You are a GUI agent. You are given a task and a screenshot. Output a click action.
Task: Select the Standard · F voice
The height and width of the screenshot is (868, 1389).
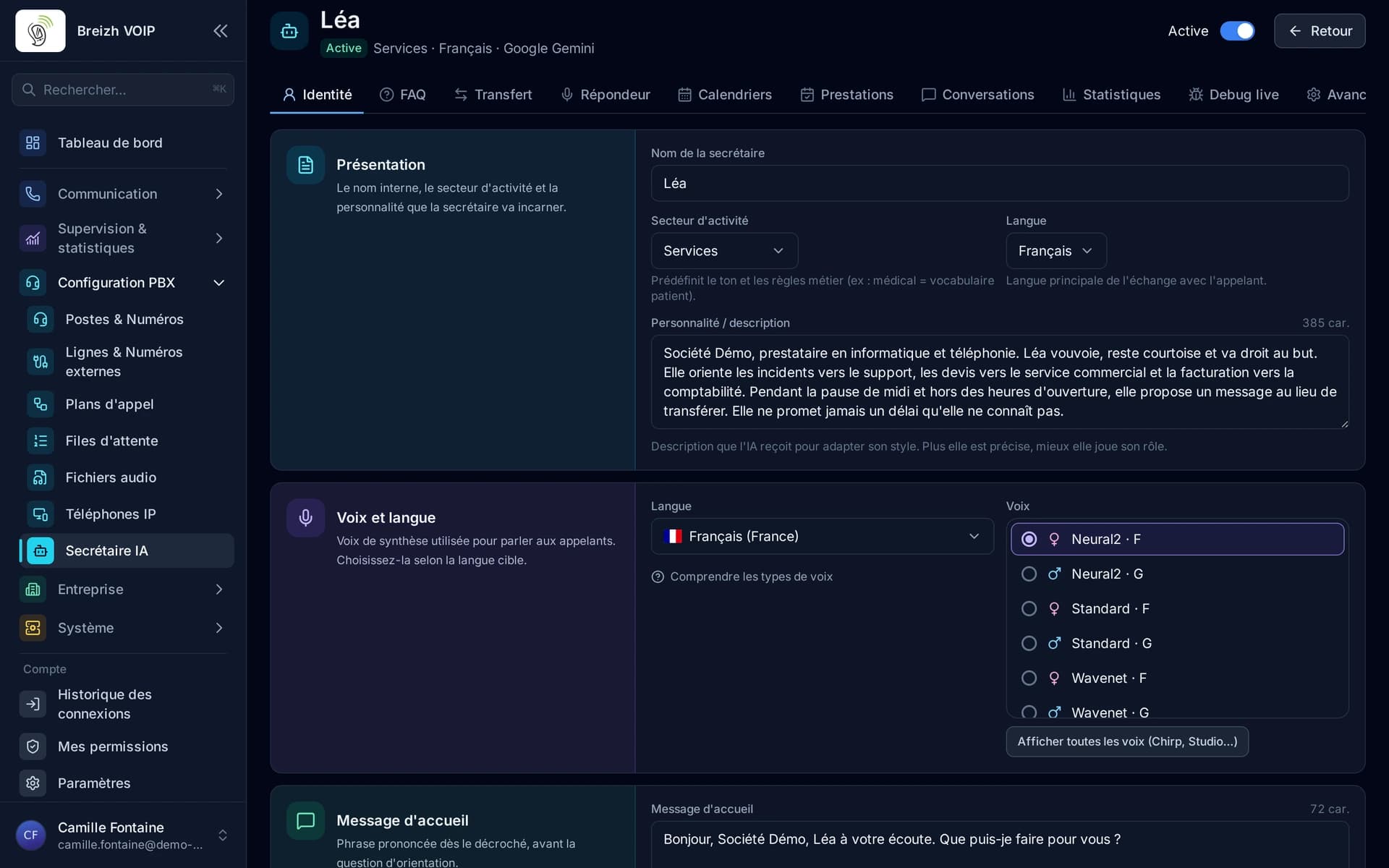point(1177,608)
